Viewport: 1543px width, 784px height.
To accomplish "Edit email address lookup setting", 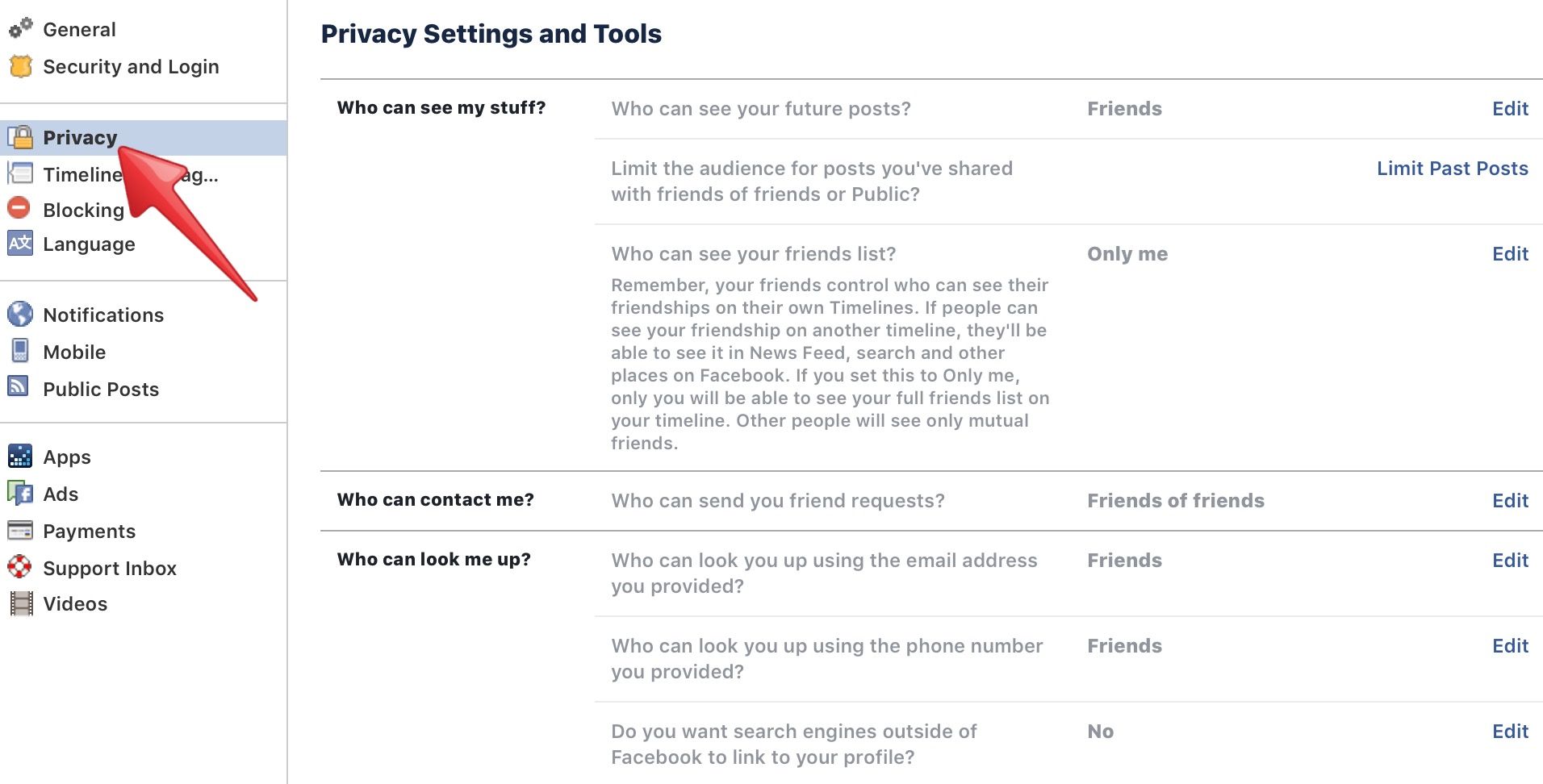I will pos(1510,561).
